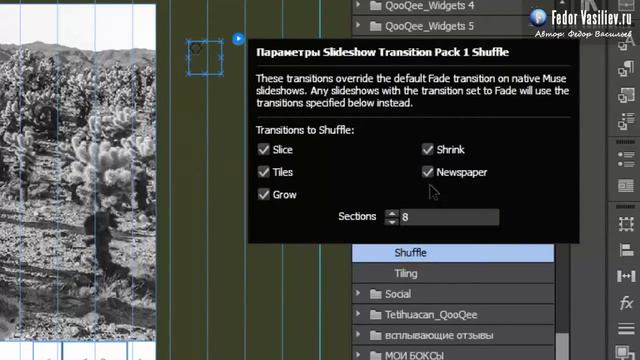Open the Align panel icon
The width and height of the screenshot is (640, 360).
coord(626,250)
